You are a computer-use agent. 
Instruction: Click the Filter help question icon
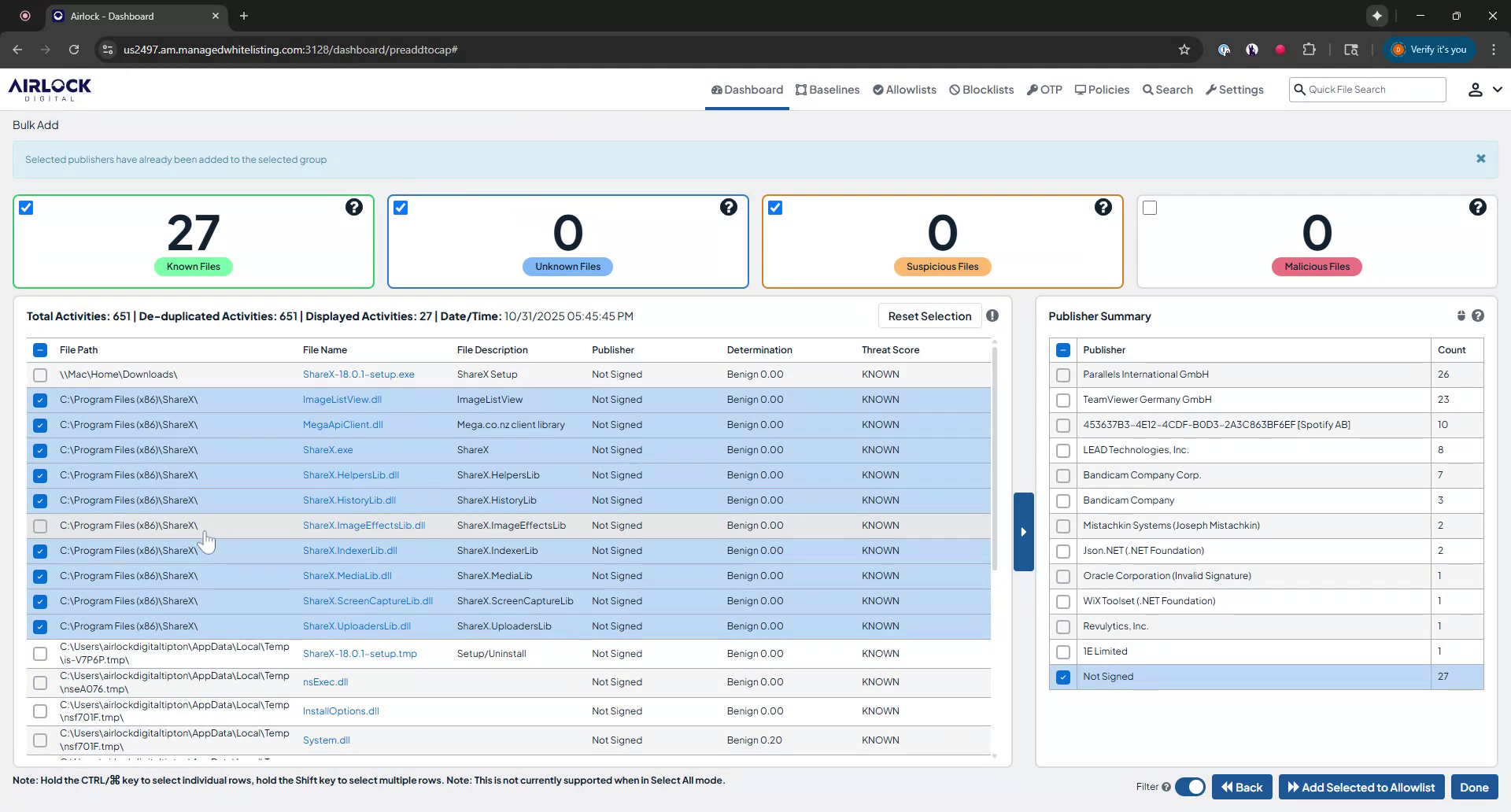coord(1166,787)
